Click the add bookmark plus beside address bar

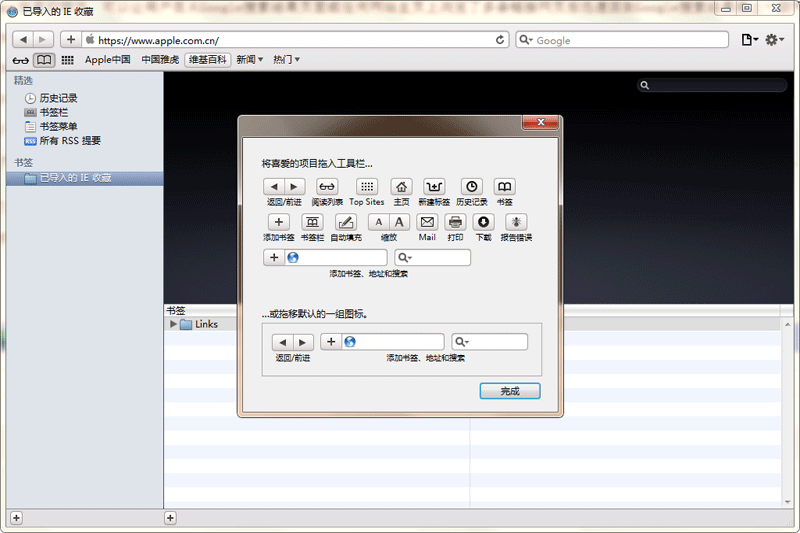point(71,39)
